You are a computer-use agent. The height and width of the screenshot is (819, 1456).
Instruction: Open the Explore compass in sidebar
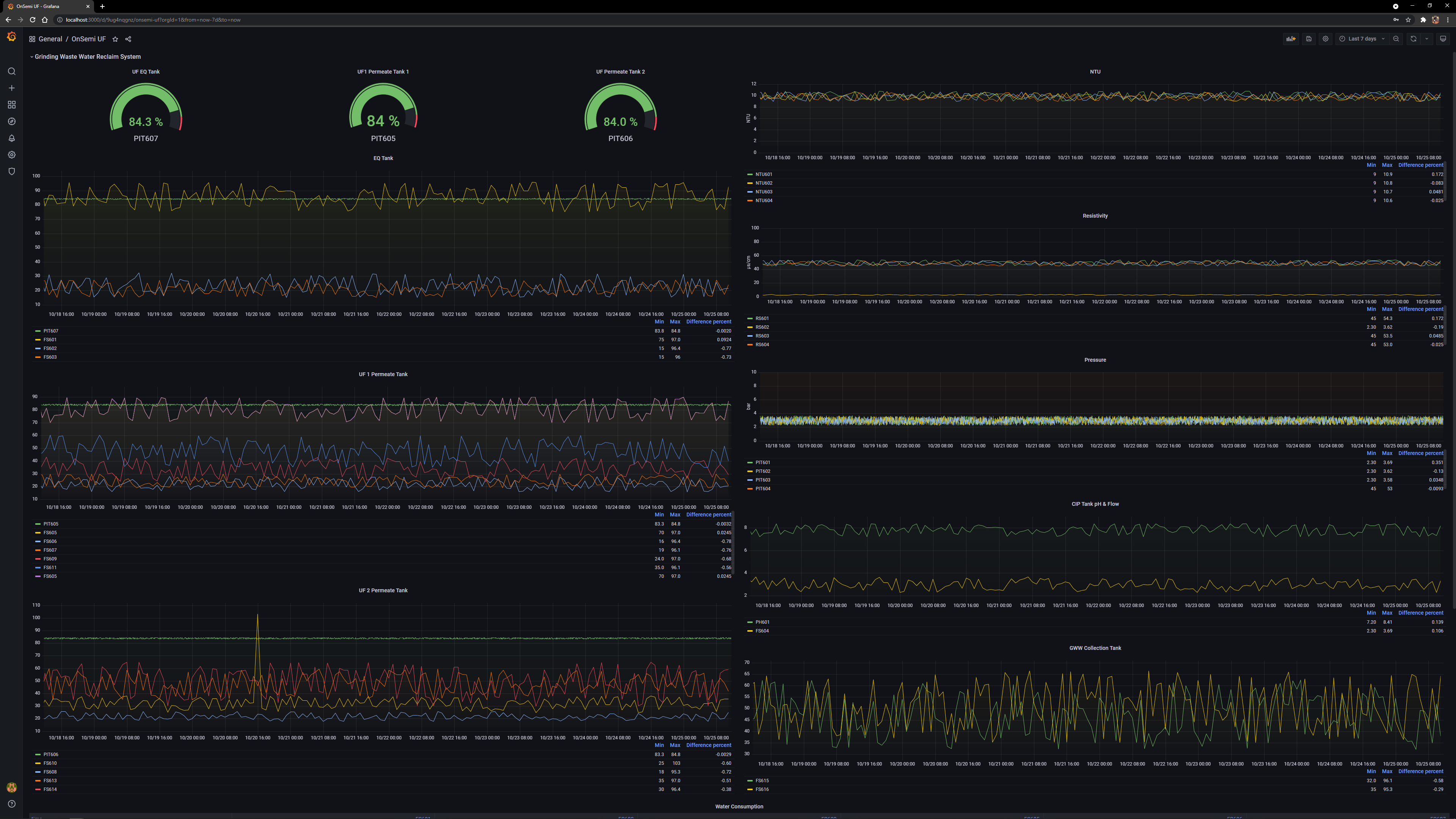tap(11, 121)
